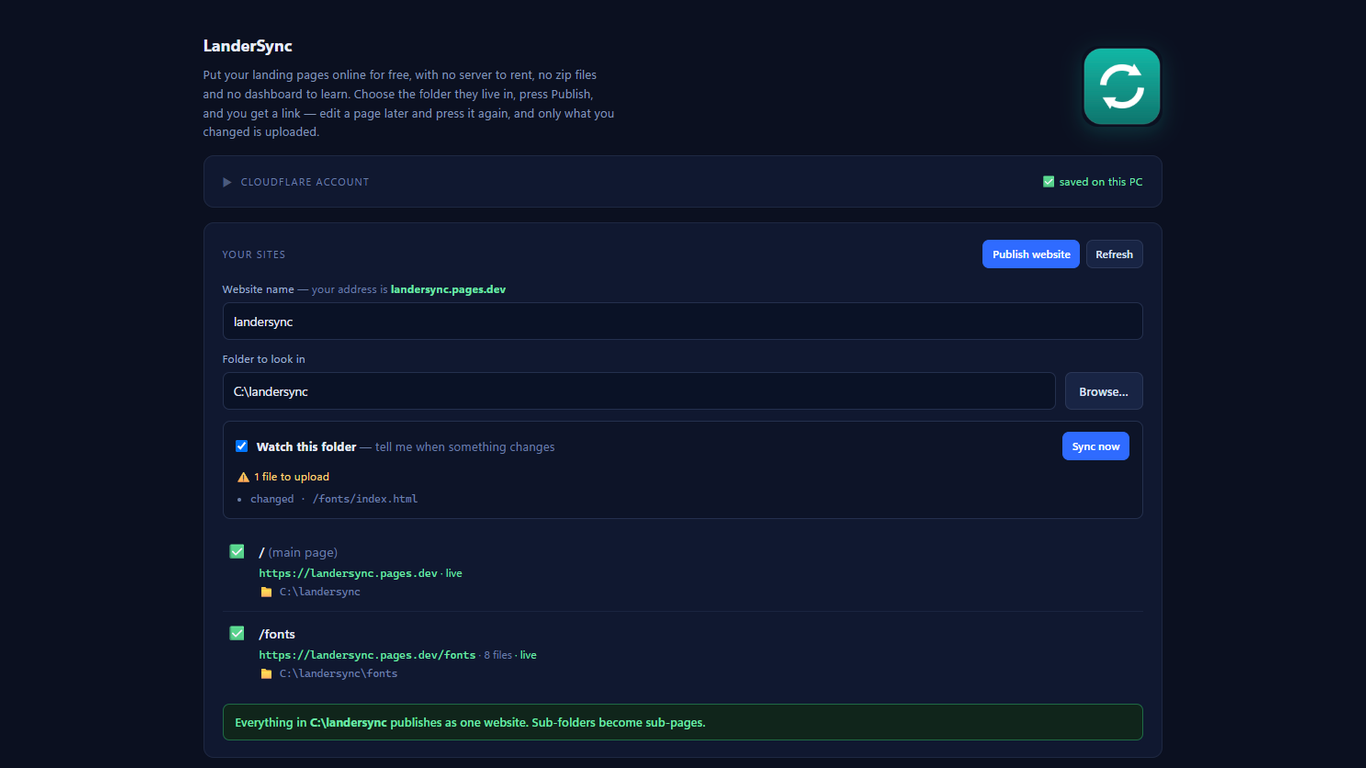Click the Folder to look in path field
1366x768 pixels.
pyautogui.click(x=639, y=392)
